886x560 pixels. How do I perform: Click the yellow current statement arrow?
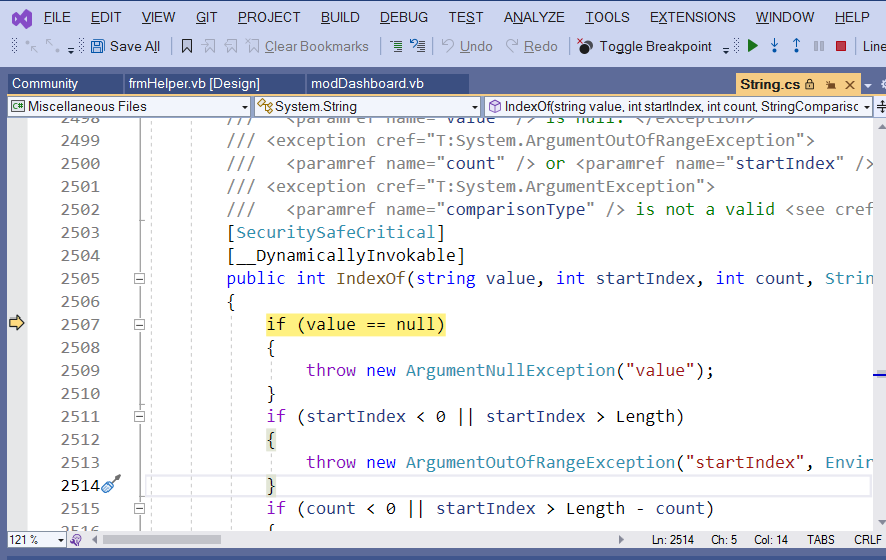[x=17, y=323]
